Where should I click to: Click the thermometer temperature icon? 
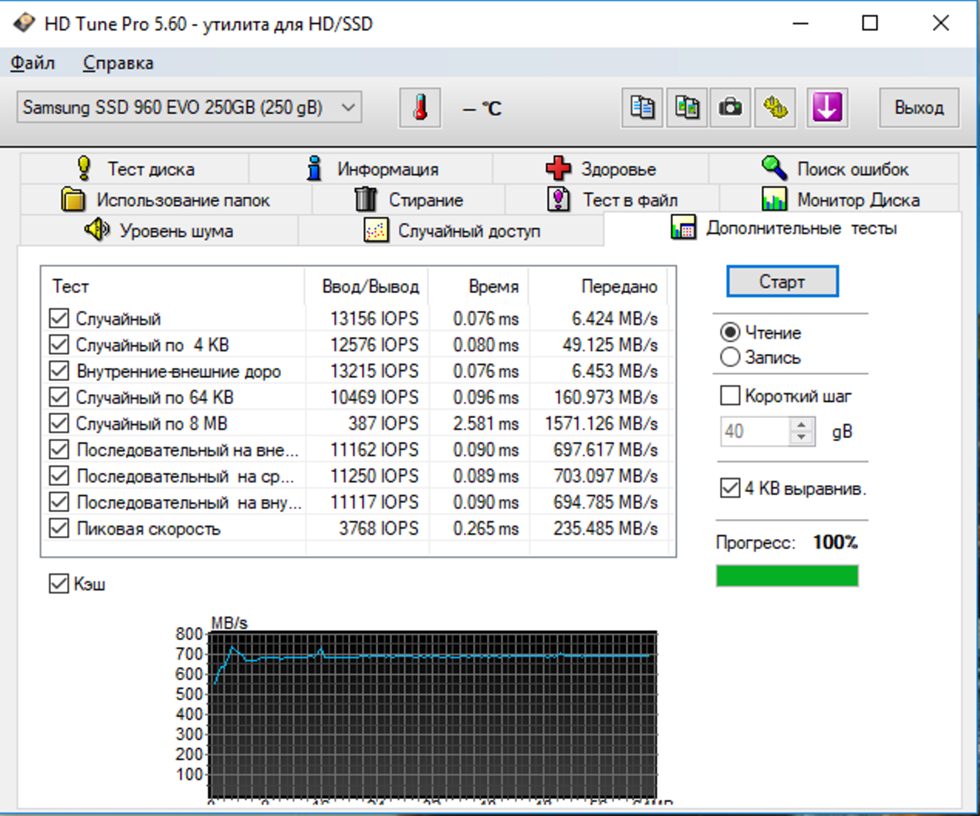(x=420, y=108)
